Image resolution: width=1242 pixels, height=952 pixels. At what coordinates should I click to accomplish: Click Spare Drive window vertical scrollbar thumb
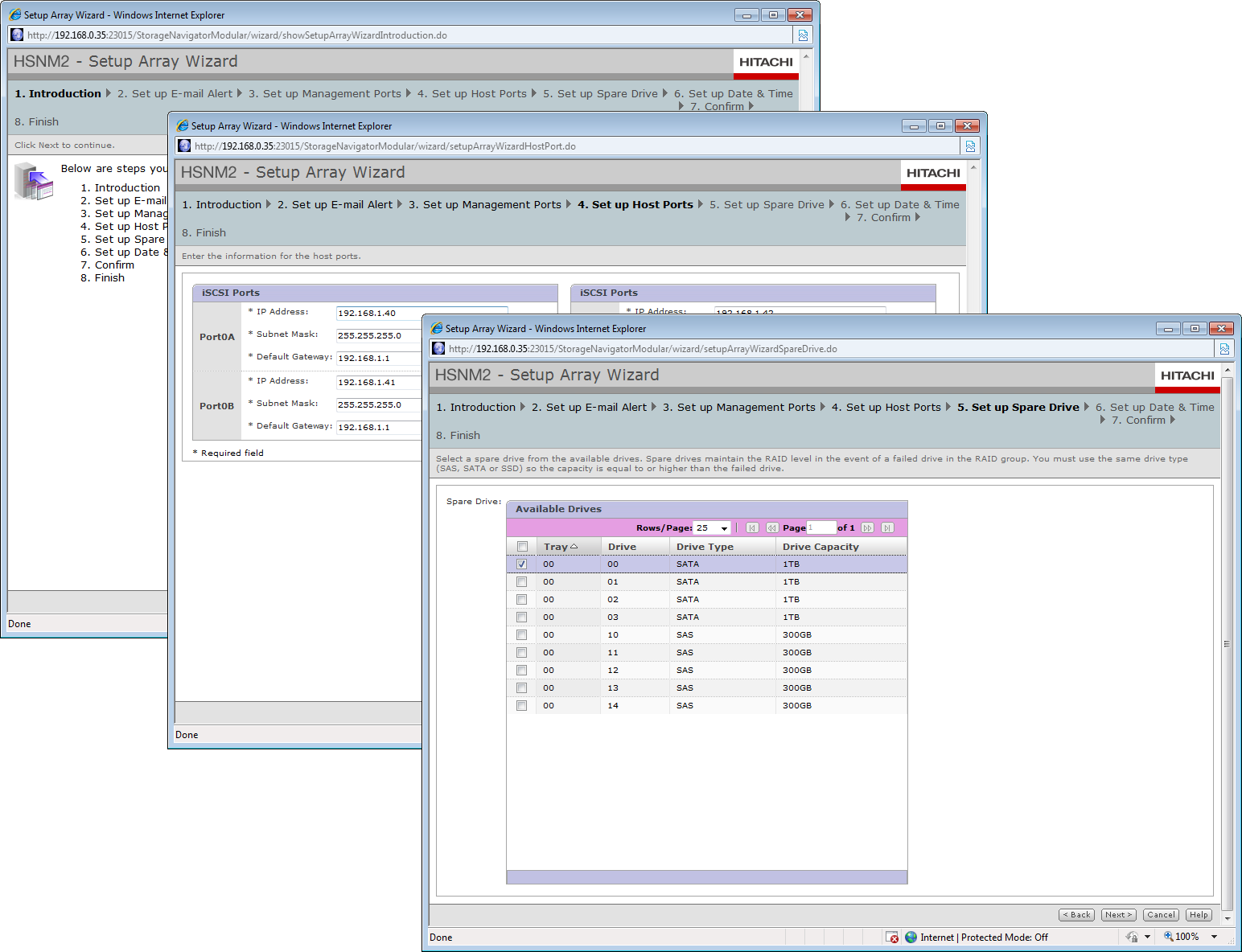pos(1227,643)
